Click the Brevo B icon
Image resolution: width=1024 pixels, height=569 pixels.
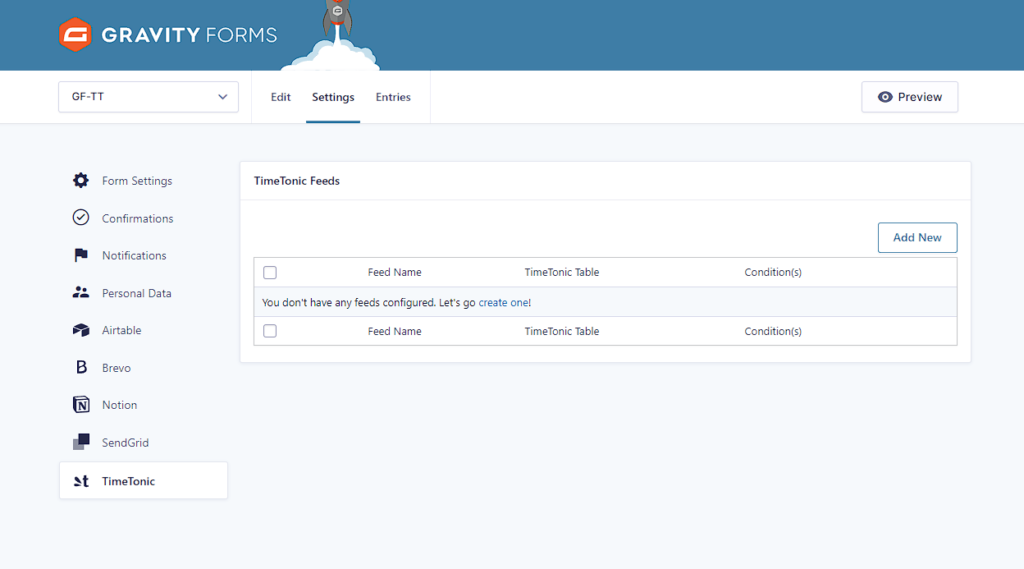[81, 367]
